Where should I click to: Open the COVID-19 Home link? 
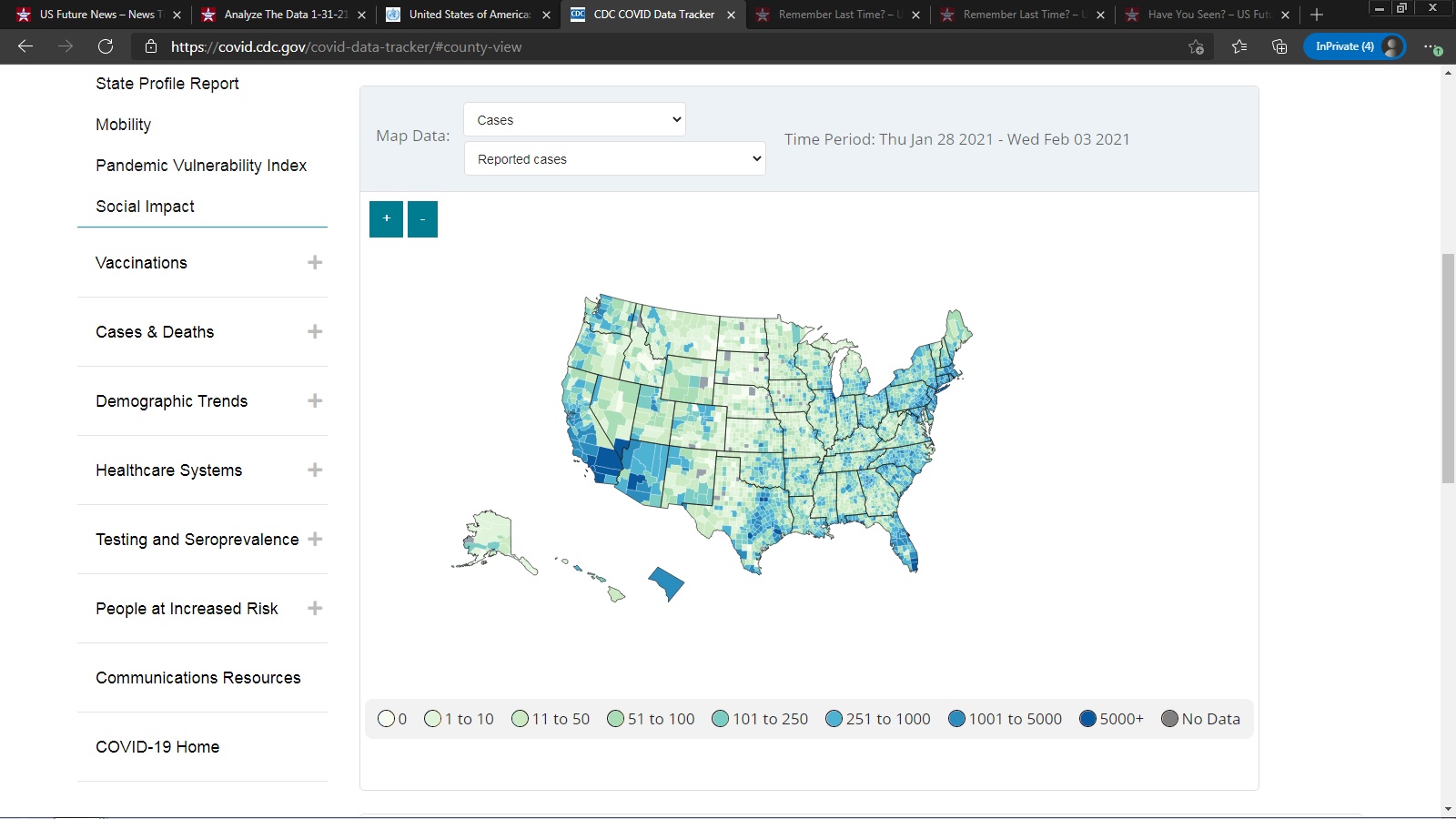click(x=157, y=747)
